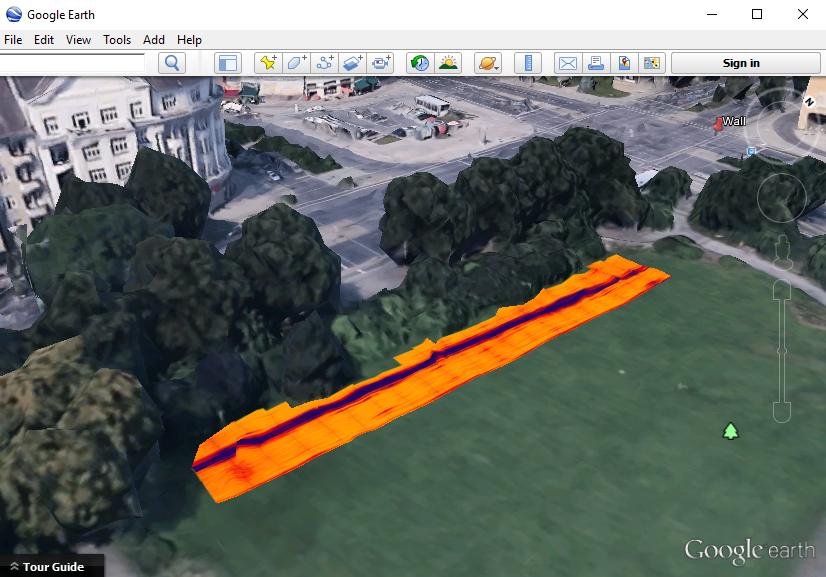Open the Add Polygon tool
Viewport: 826px width, 577px height.
click(x=296, y=62)
